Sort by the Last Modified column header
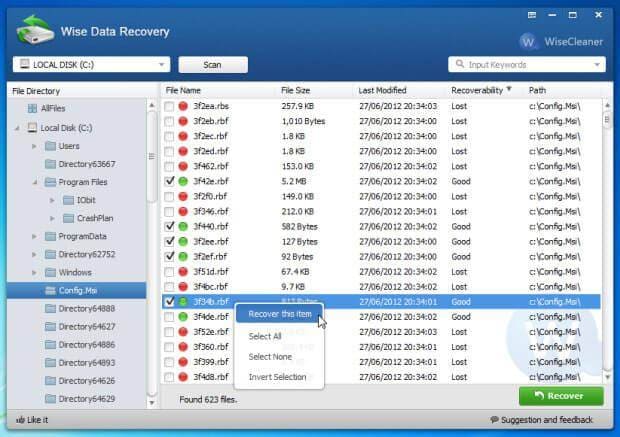620x437 pixels. (382, 90)
